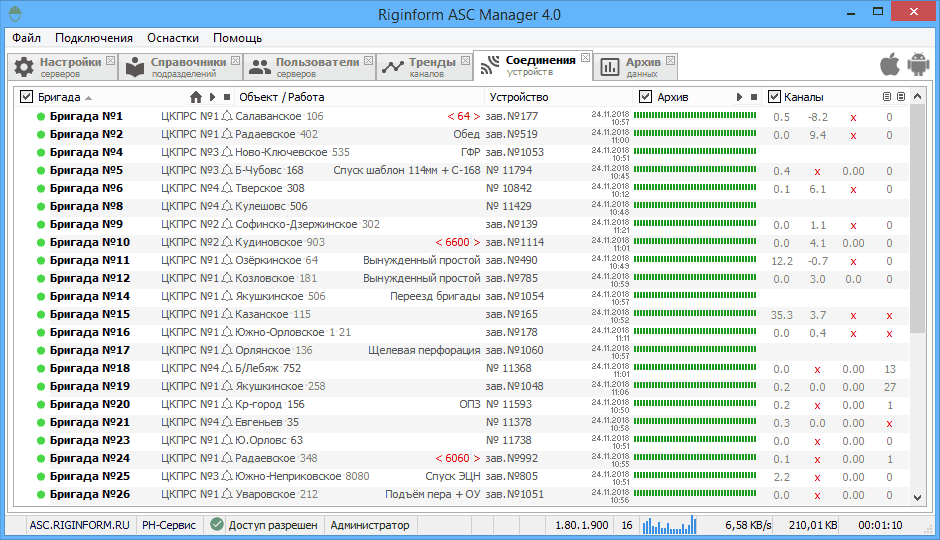This screenshot has height=540, width=940.
Task: Toggle the Архив column checkbox
Action: tap(645, 97)
